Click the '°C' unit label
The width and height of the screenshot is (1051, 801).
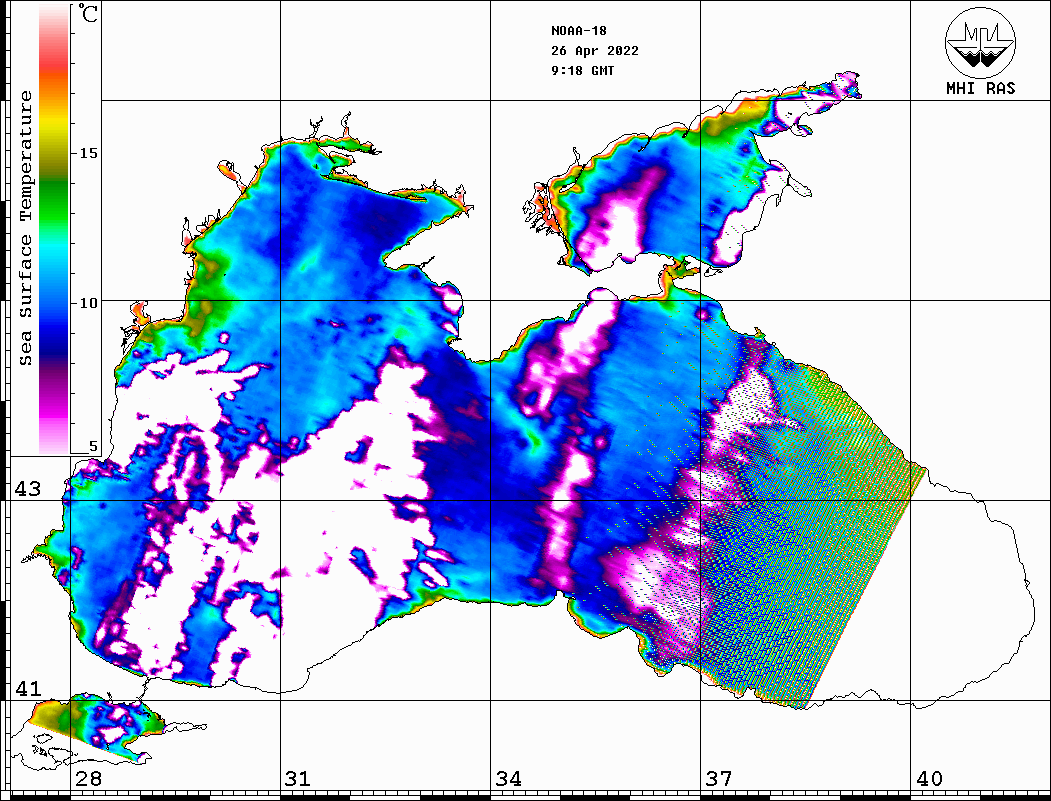(x=88, y=13)
